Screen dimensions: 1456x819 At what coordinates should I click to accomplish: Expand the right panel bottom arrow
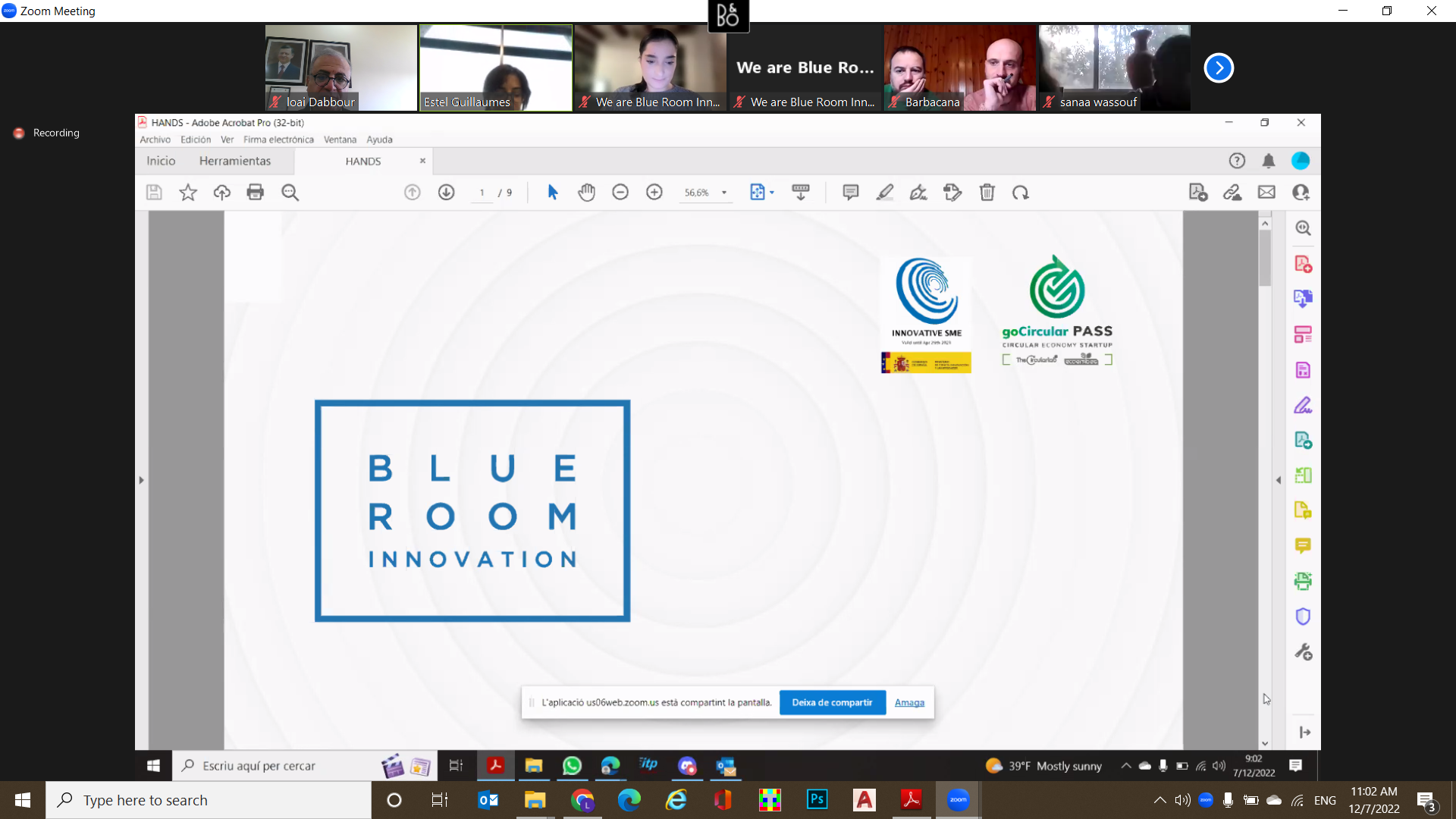click(x=1304, y=732)
